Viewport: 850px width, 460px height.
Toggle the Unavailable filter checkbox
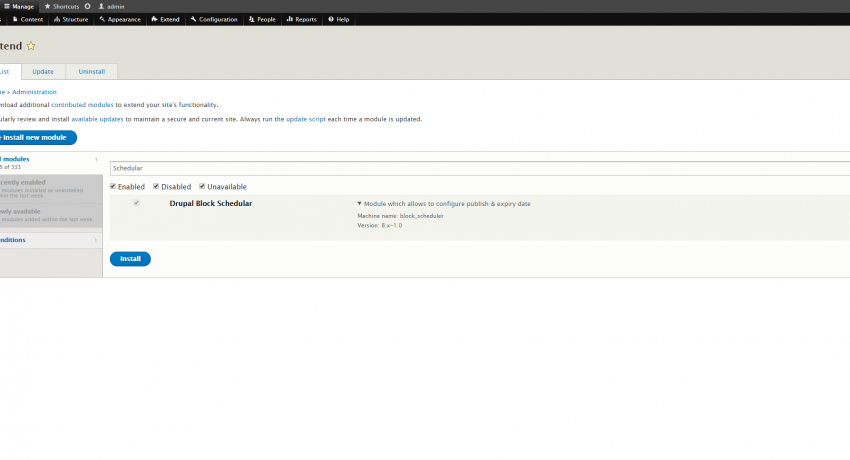(x=202, y=186)
